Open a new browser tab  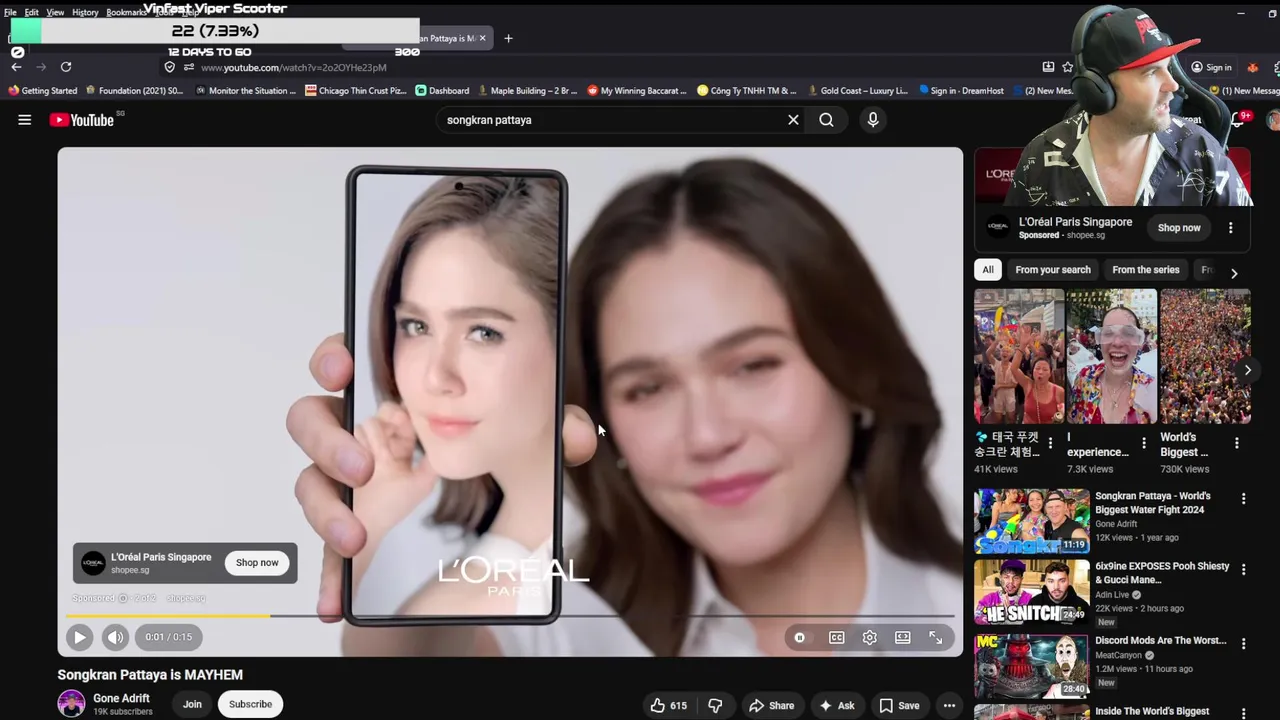click(x=508, y=38)
